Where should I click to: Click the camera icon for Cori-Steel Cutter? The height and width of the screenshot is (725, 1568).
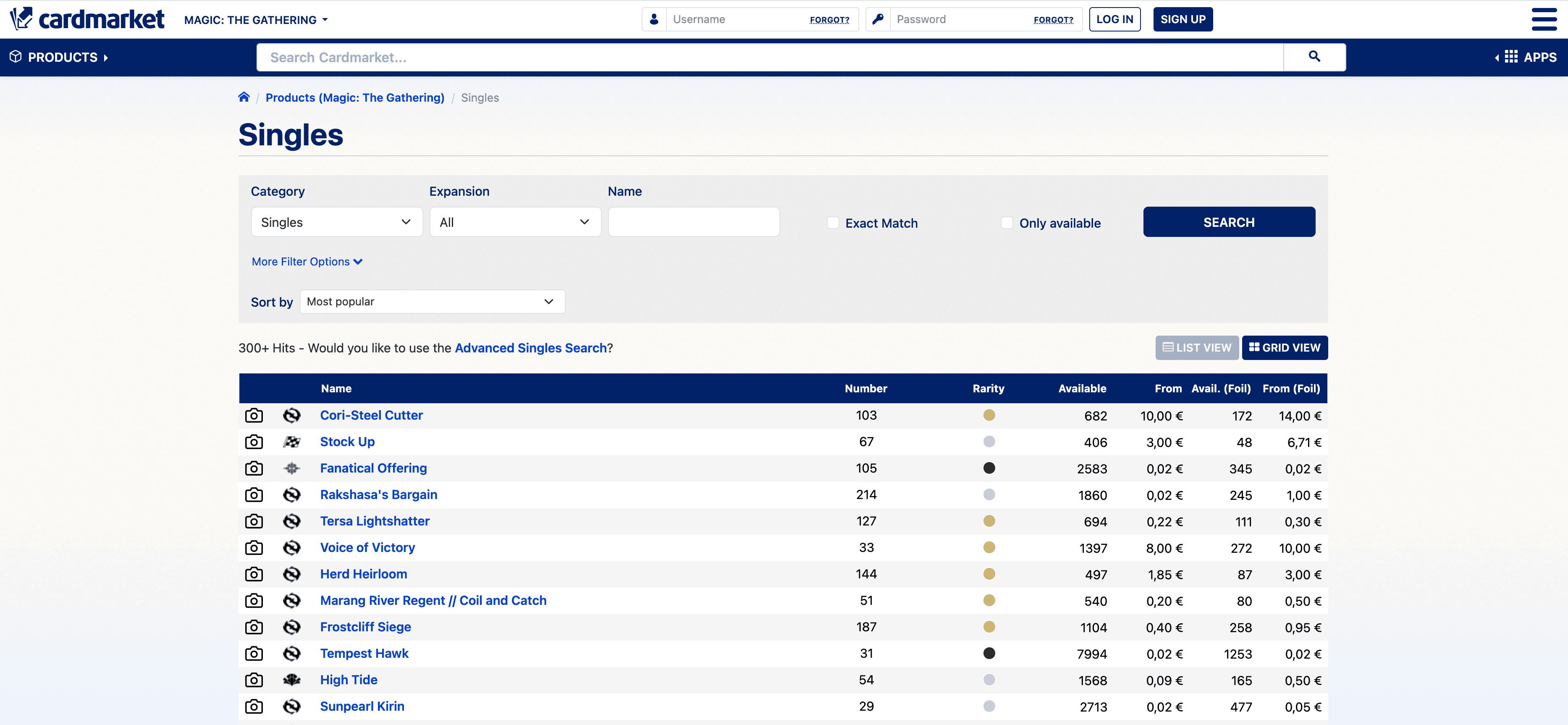[x=254, y=415]
